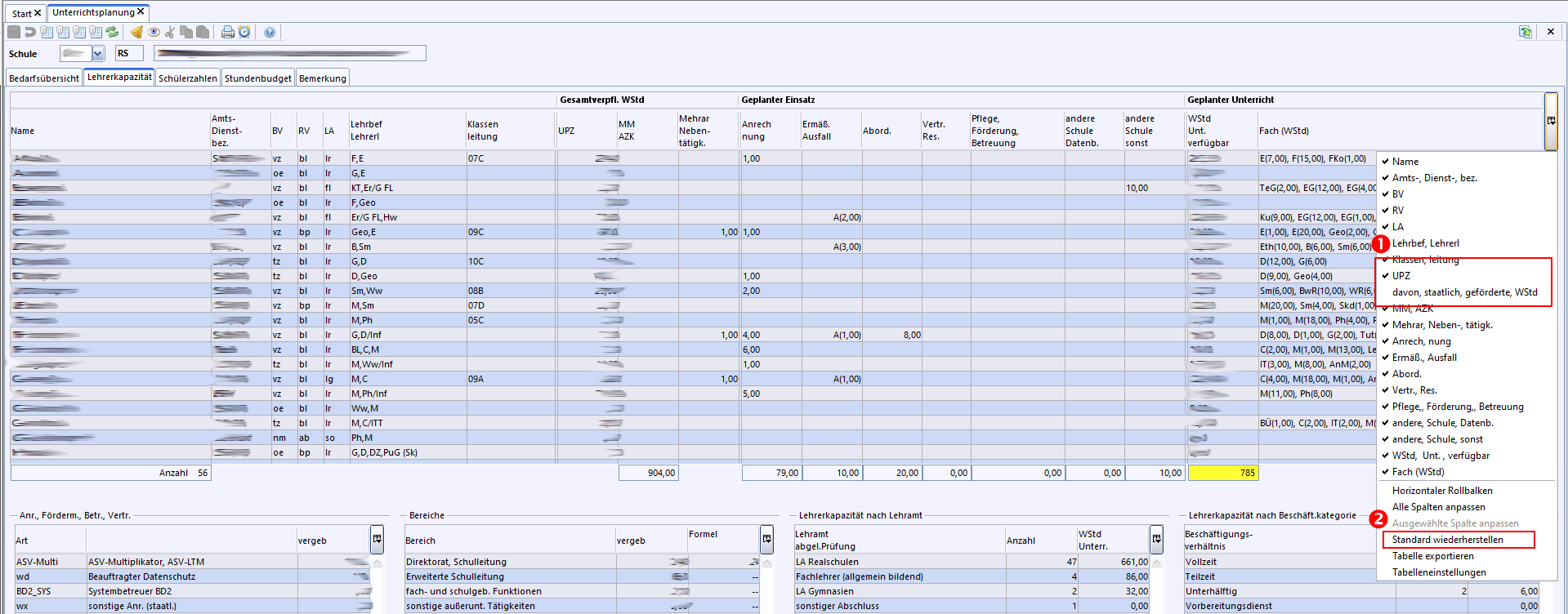Click the Name column header
1568x614 pixels.
109,131
